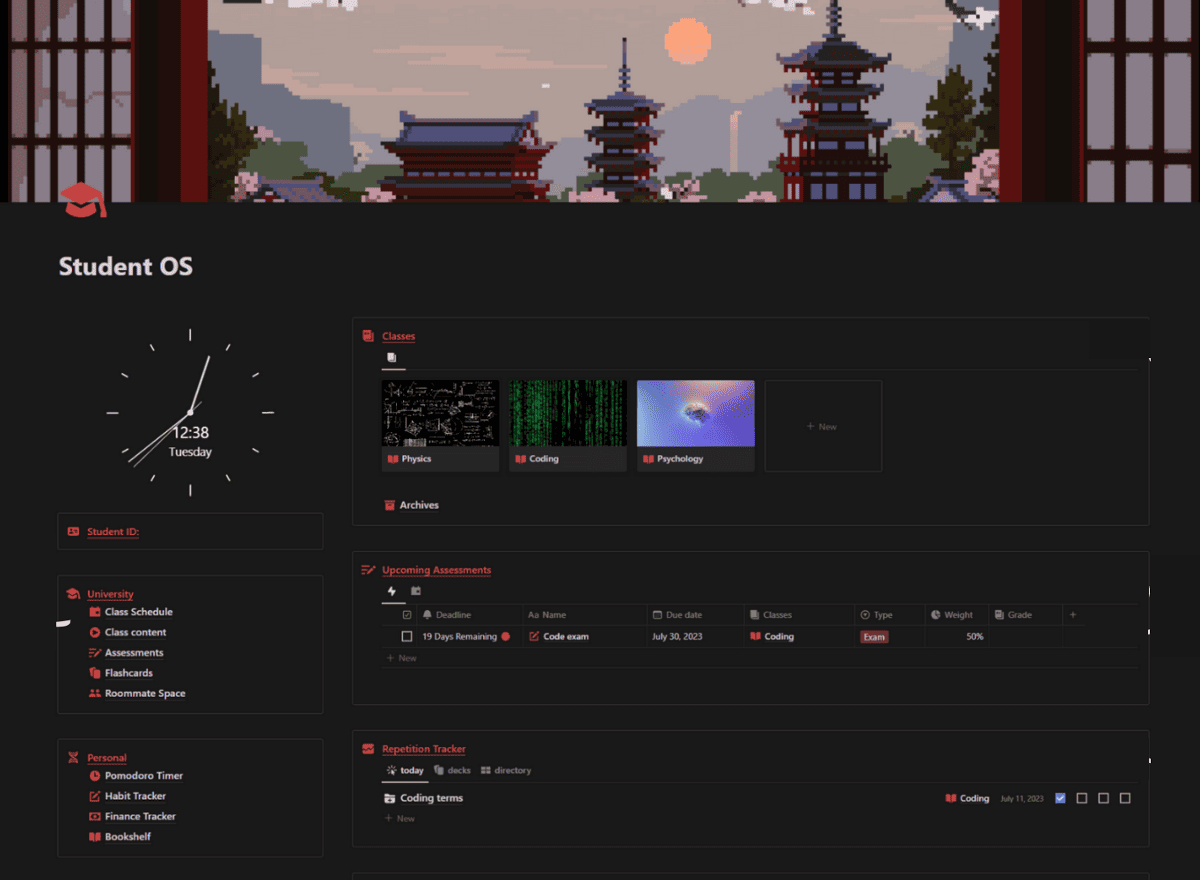Click the red graduation cap page icon
Viewport: 1200px width, 880px height.
coord(82,200)
